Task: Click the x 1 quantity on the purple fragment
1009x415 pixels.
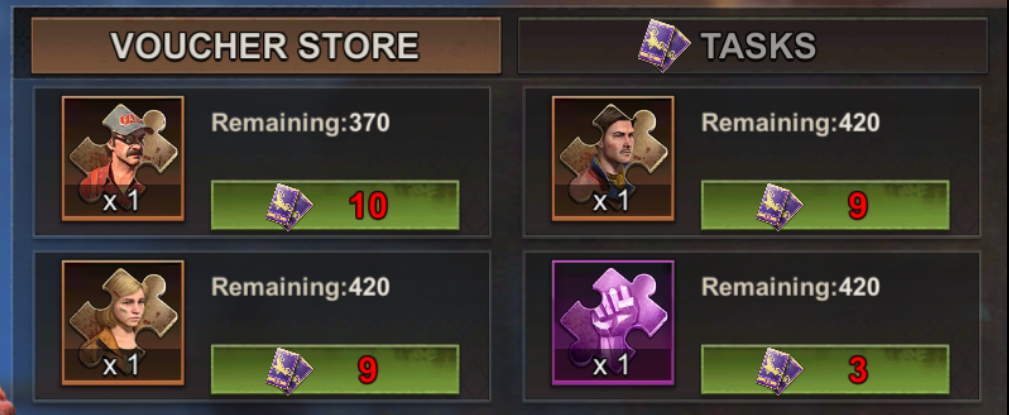Action: pyautogui.click(x=609, y=365)
